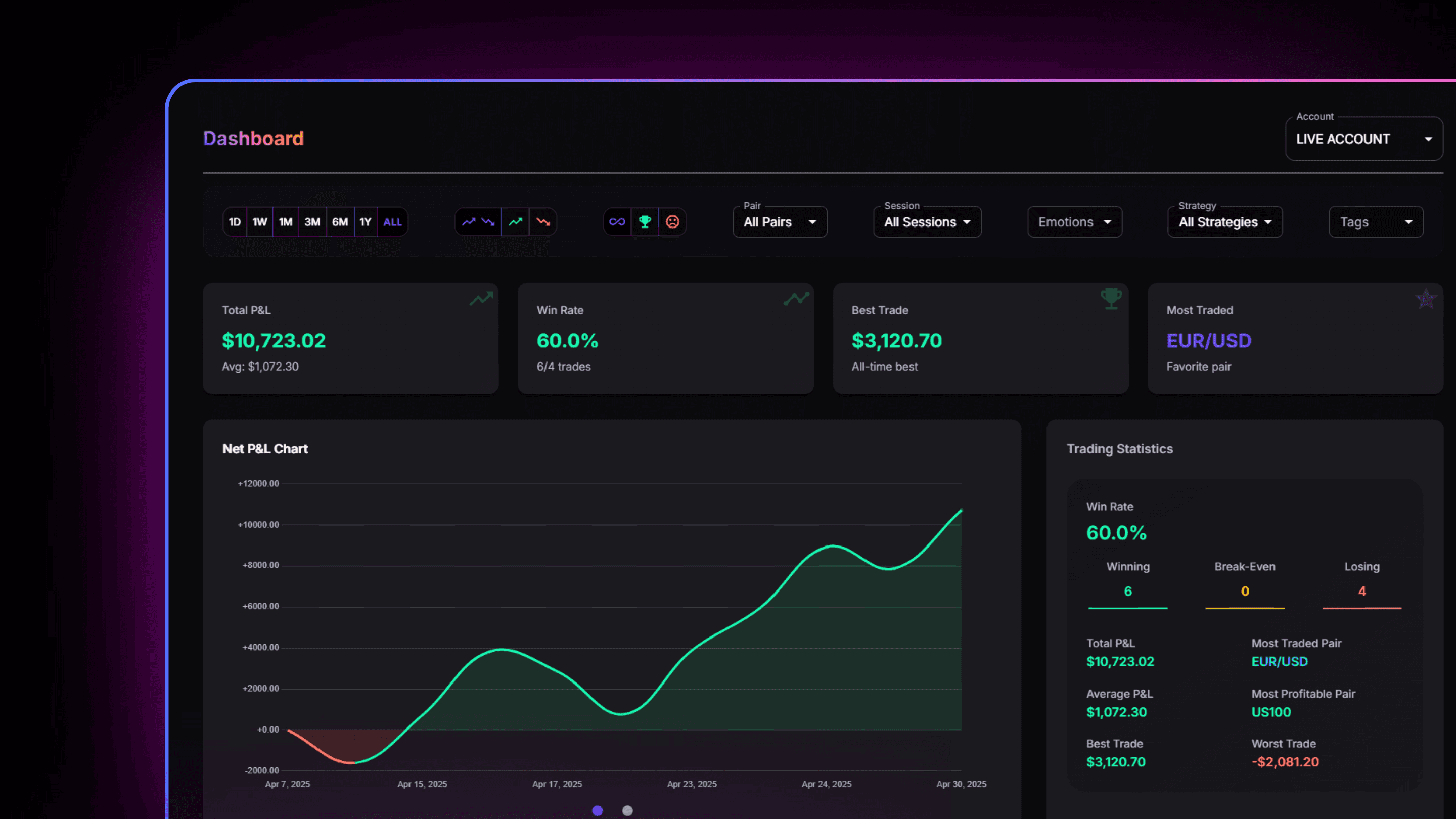Open the Session dropdown All Sessions

click(928, 222)
